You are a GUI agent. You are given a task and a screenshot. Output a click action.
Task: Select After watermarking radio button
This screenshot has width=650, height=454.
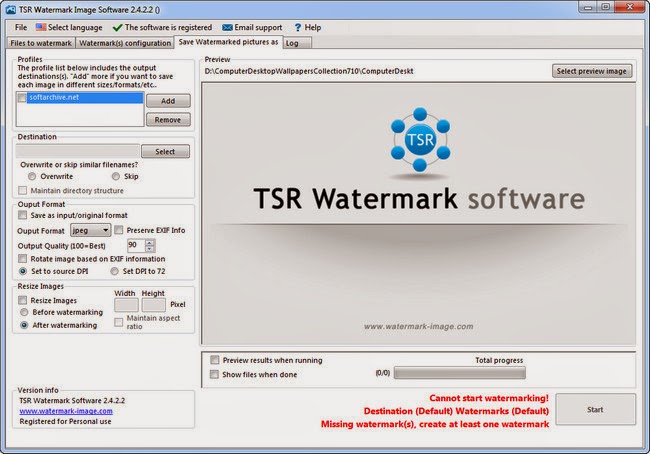point(24,325)
